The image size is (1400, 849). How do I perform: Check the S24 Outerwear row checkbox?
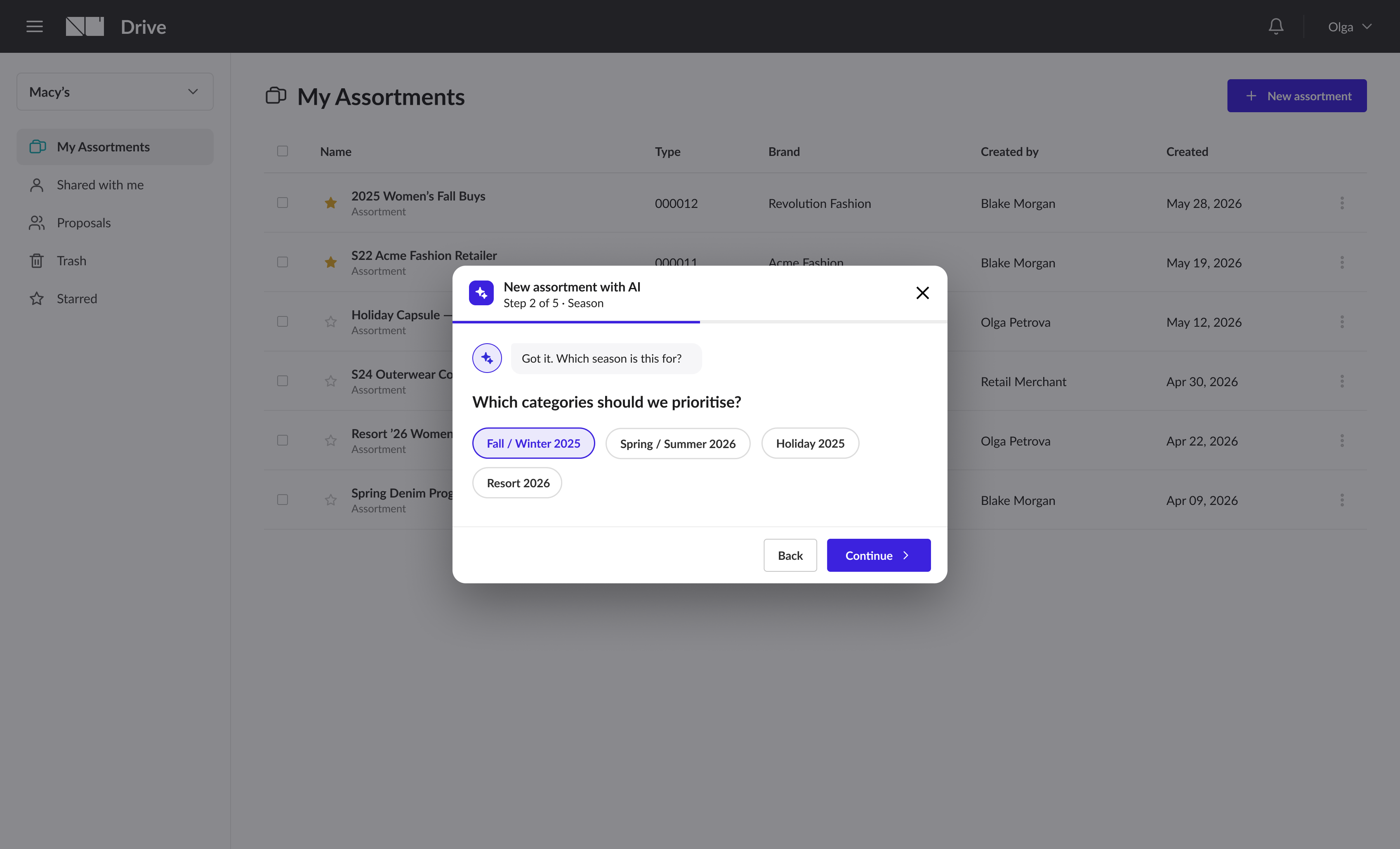[x=283, y=381]
